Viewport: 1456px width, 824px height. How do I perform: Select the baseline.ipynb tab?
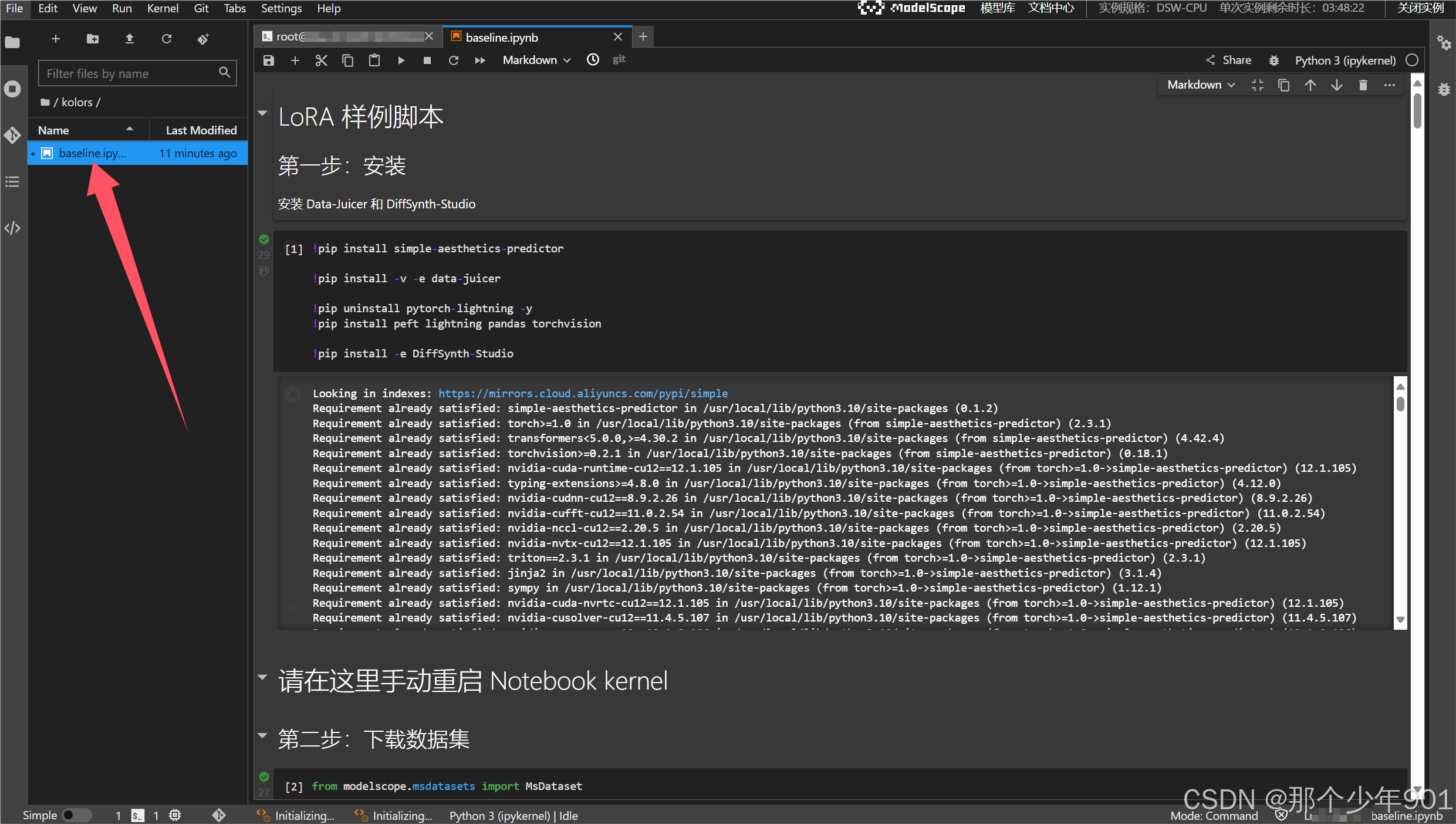(537, 37)
